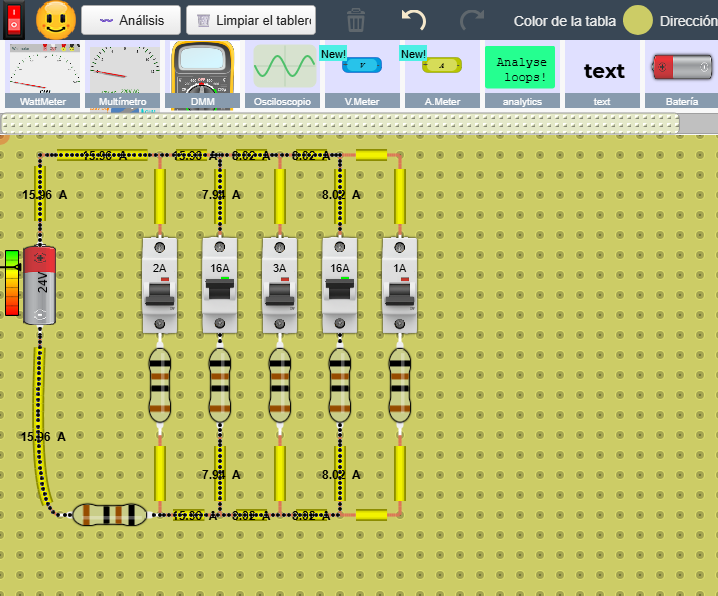Toggle the red power switch

click(x=13, y=20)
